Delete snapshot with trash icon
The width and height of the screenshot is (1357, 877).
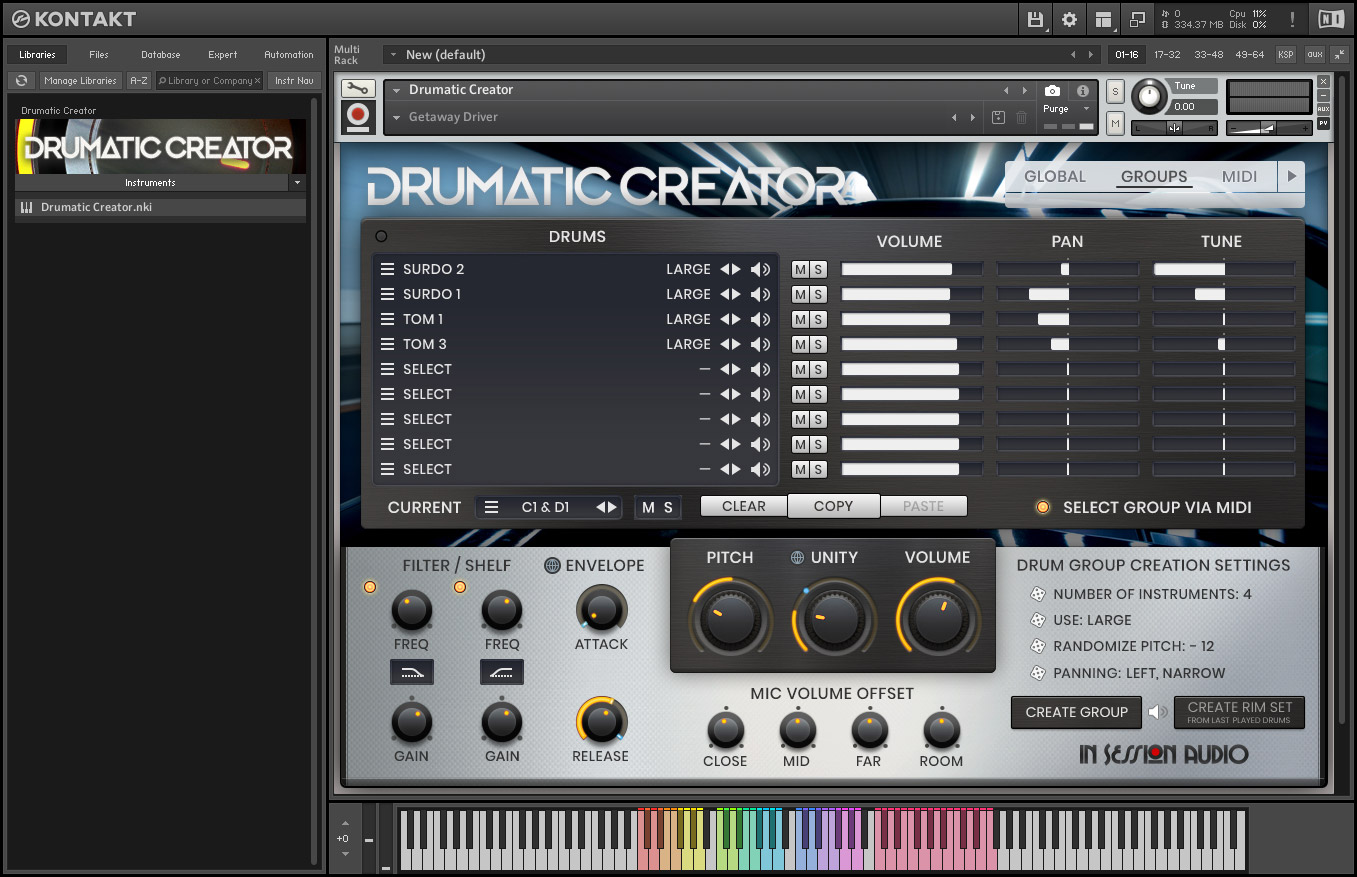[x=1021, y=117]
